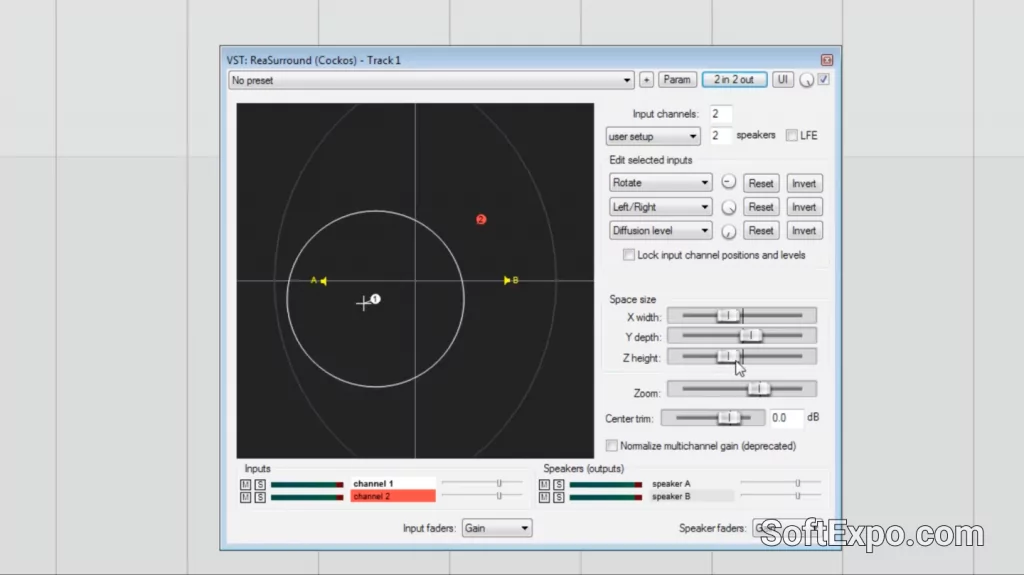The width and height of the screenshot is (1024, 575).
Task: Open the No preset dropdown
Action: point(431,80)
